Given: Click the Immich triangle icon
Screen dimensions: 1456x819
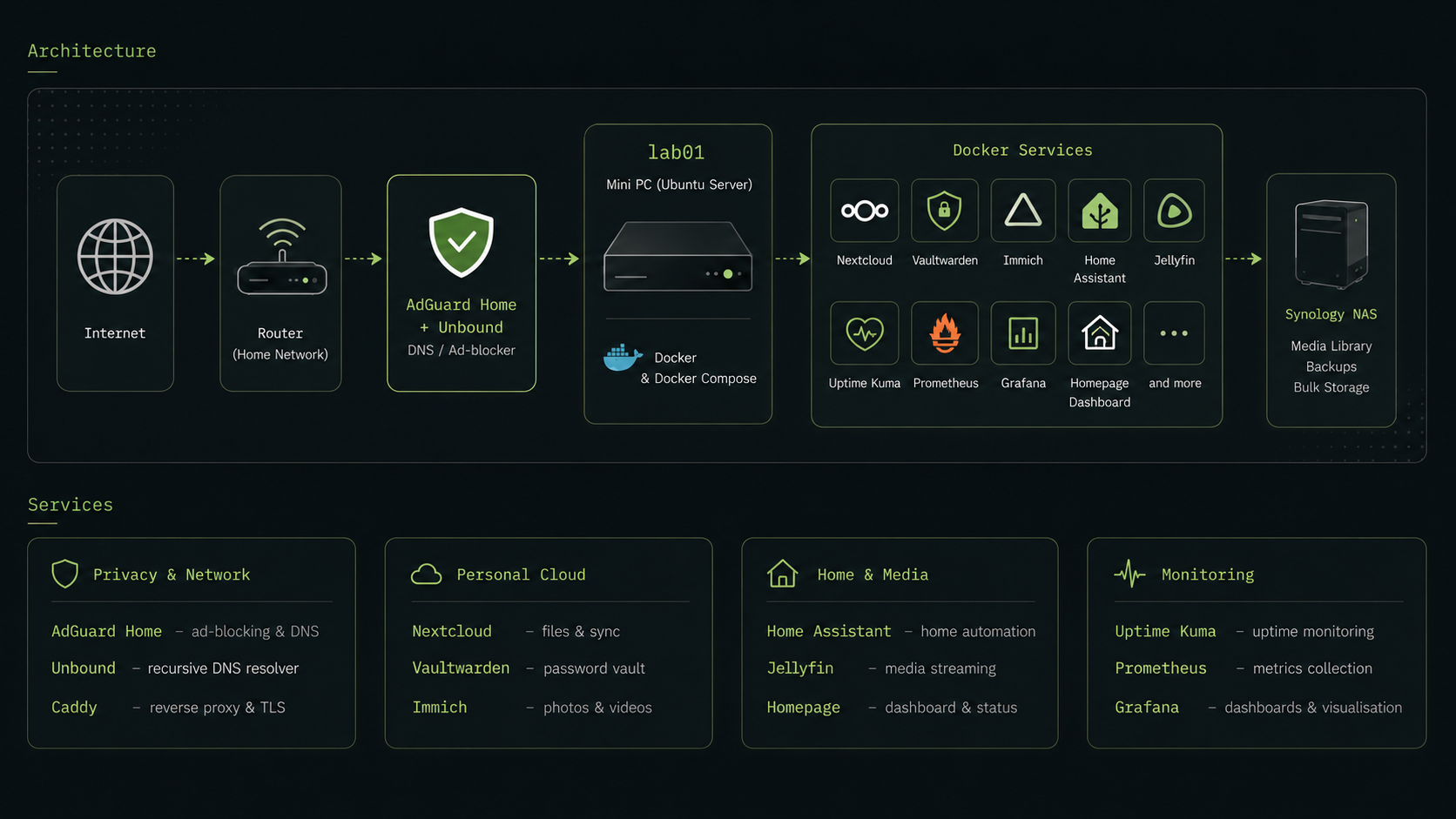Looking at the screenshot, I should [1023, 211].
